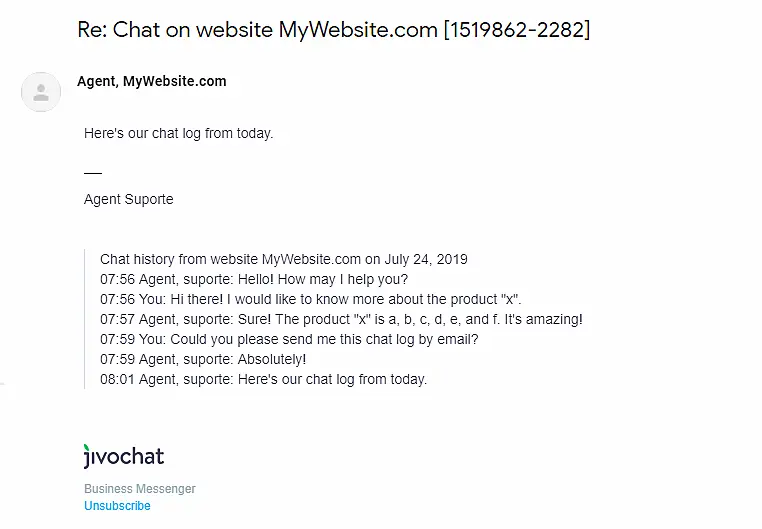Click the signature separator dash

[x=93, y=173]
